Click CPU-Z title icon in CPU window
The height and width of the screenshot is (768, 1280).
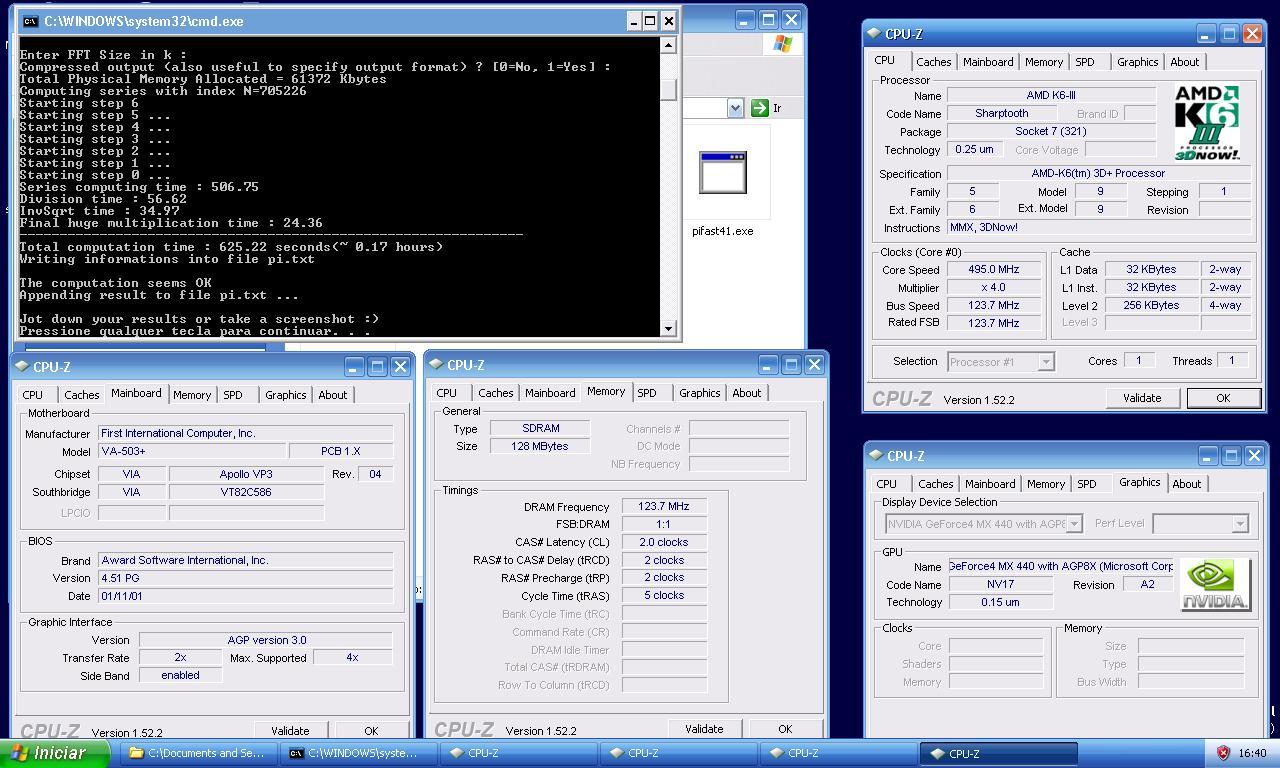(875, 34)
